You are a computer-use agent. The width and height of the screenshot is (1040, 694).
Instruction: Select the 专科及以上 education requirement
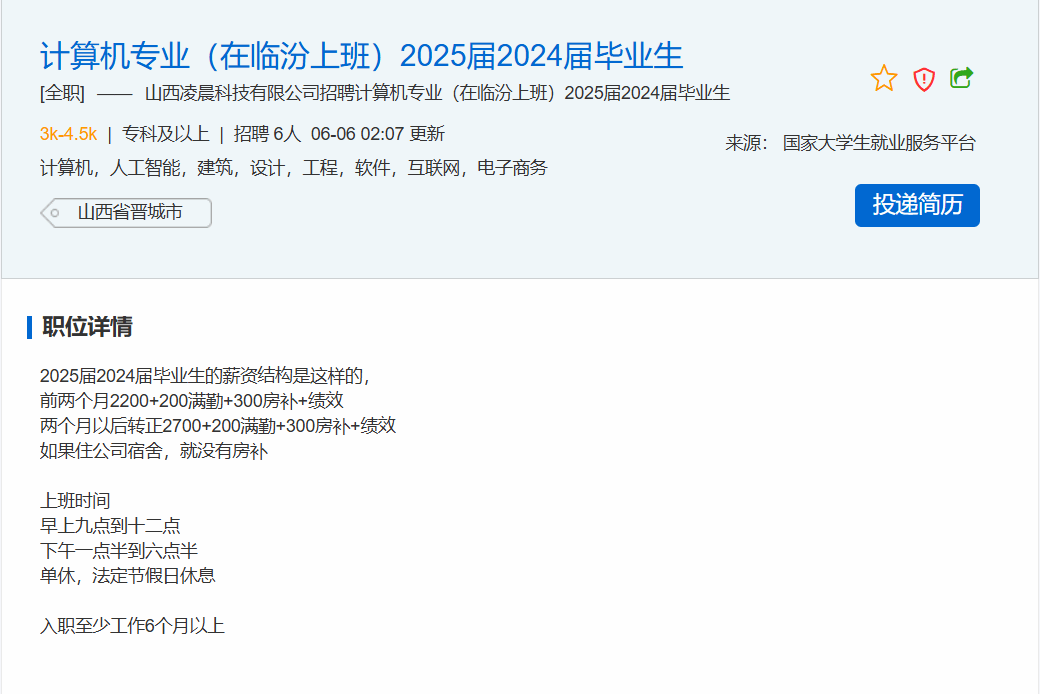(165, 134)
